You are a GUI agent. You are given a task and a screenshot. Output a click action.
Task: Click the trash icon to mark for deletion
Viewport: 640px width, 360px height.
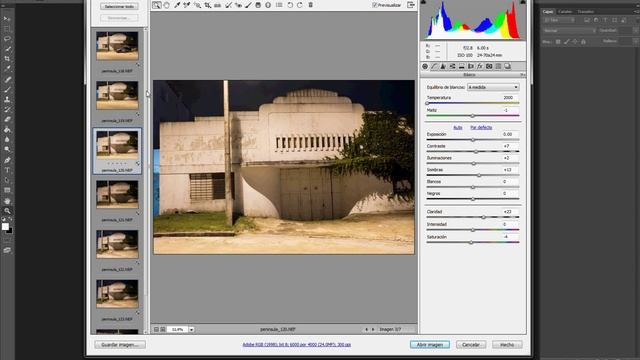pyautogui.click(x=311, y=5)
